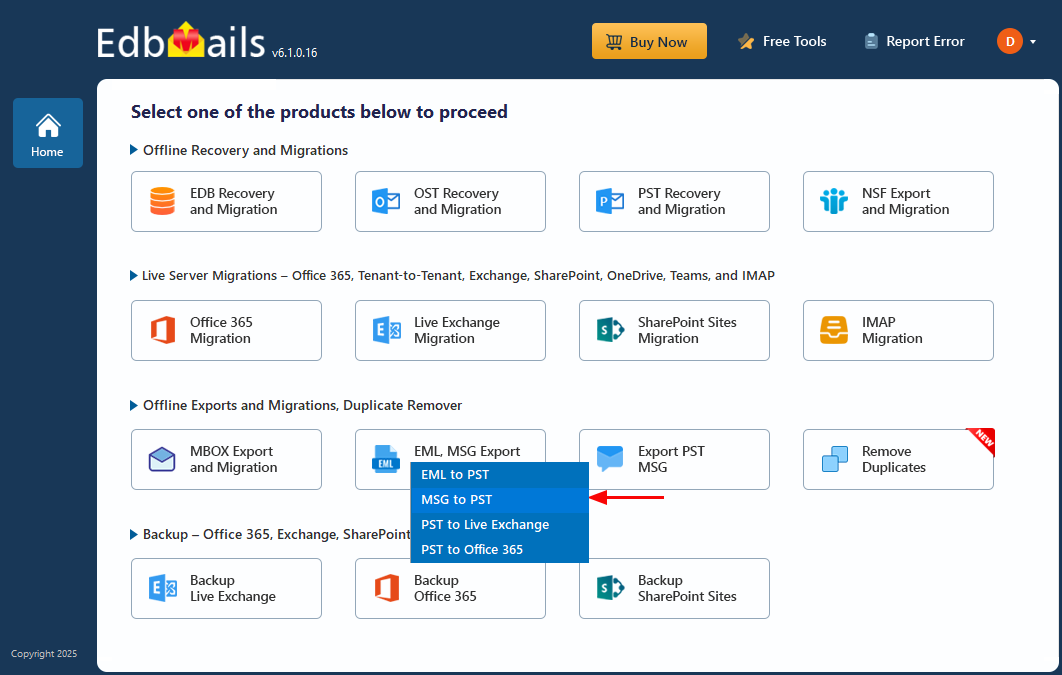
Task: Click the Remove Duplicates squares icon
Action: tap(834, 459)
